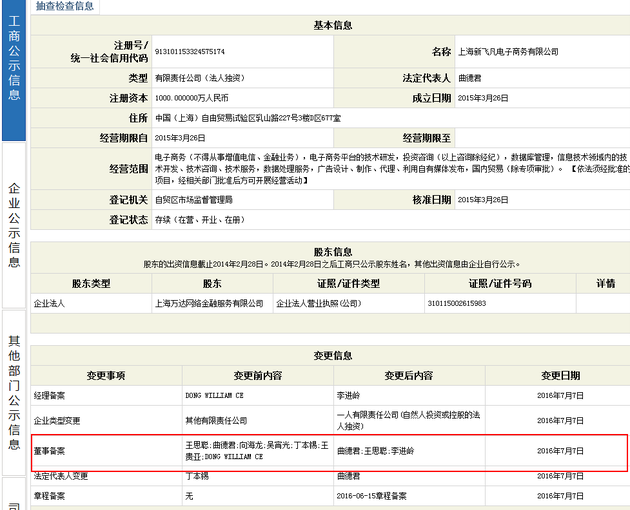Click the 成立日期 value 2015年3月26日

[483, 98]
